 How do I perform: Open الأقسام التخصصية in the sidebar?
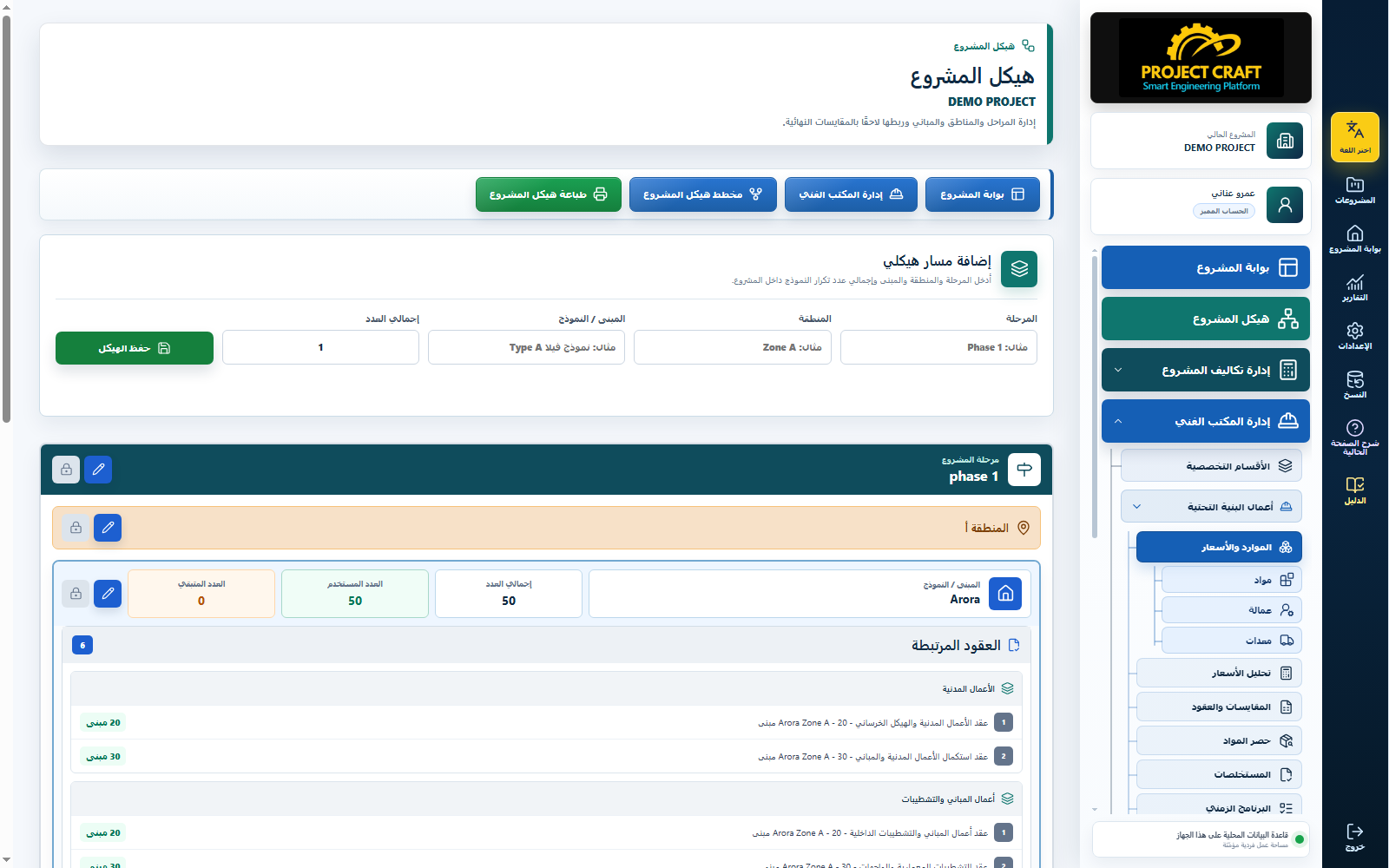tap(1211, 466)
